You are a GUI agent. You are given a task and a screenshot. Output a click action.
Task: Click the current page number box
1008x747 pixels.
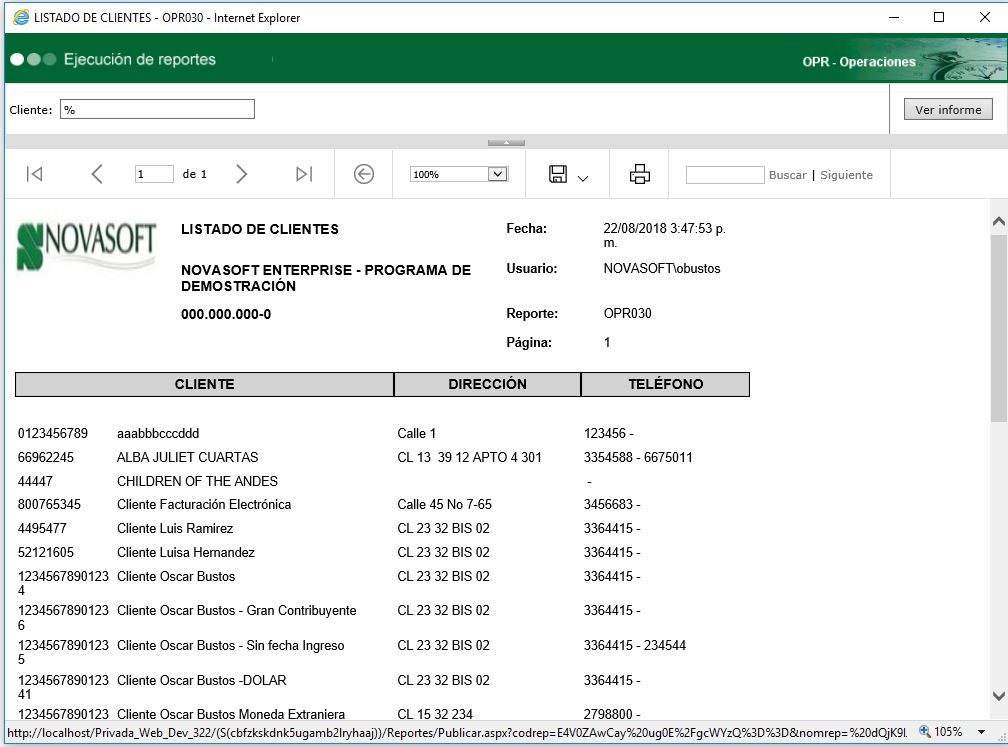point(154,174)
